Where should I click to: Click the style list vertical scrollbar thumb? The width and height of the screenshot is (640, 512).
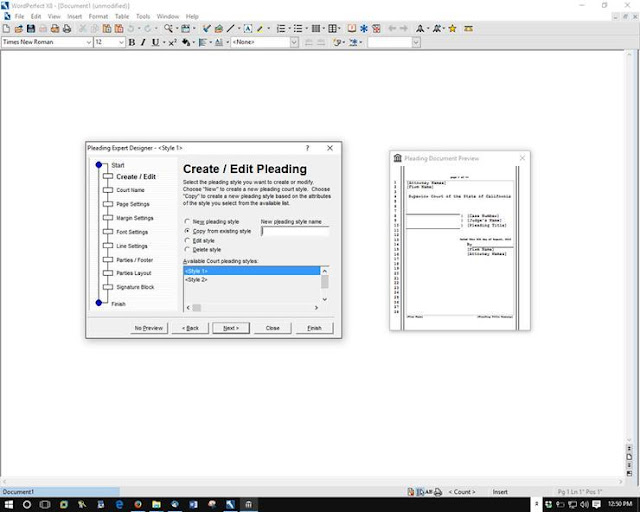coord(324,282)
